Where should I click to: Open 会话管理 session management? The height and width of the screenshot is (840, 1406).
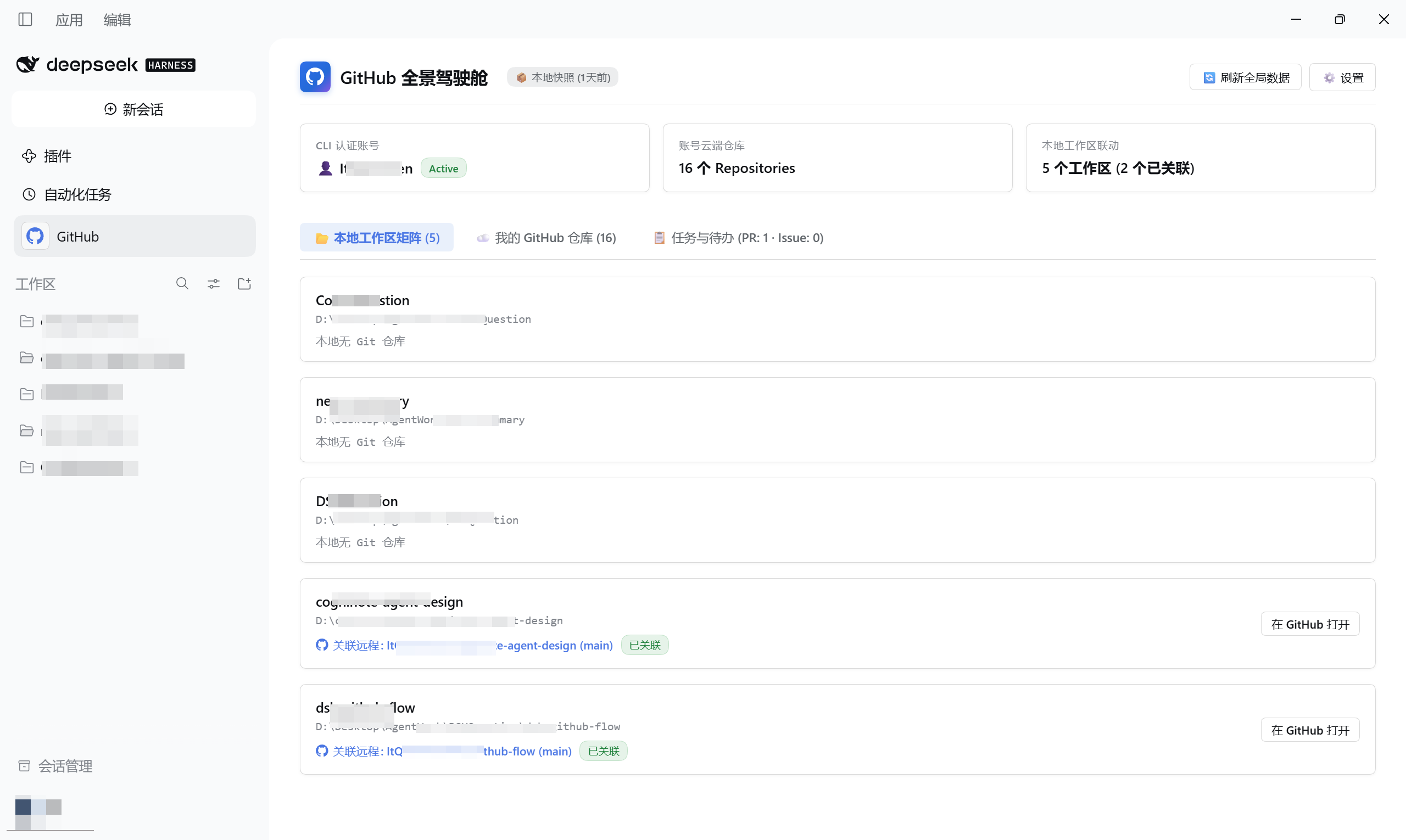[x=55, y=766]
